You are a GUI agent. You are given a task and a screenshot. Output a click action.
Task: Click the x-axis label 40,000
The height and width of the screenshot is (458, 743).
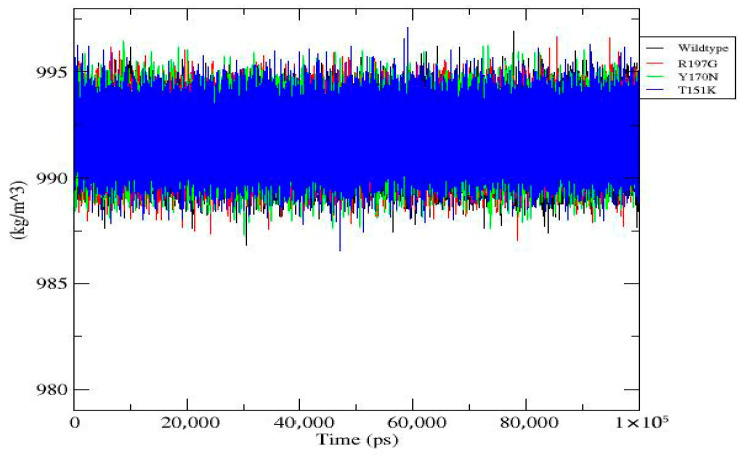303,422
